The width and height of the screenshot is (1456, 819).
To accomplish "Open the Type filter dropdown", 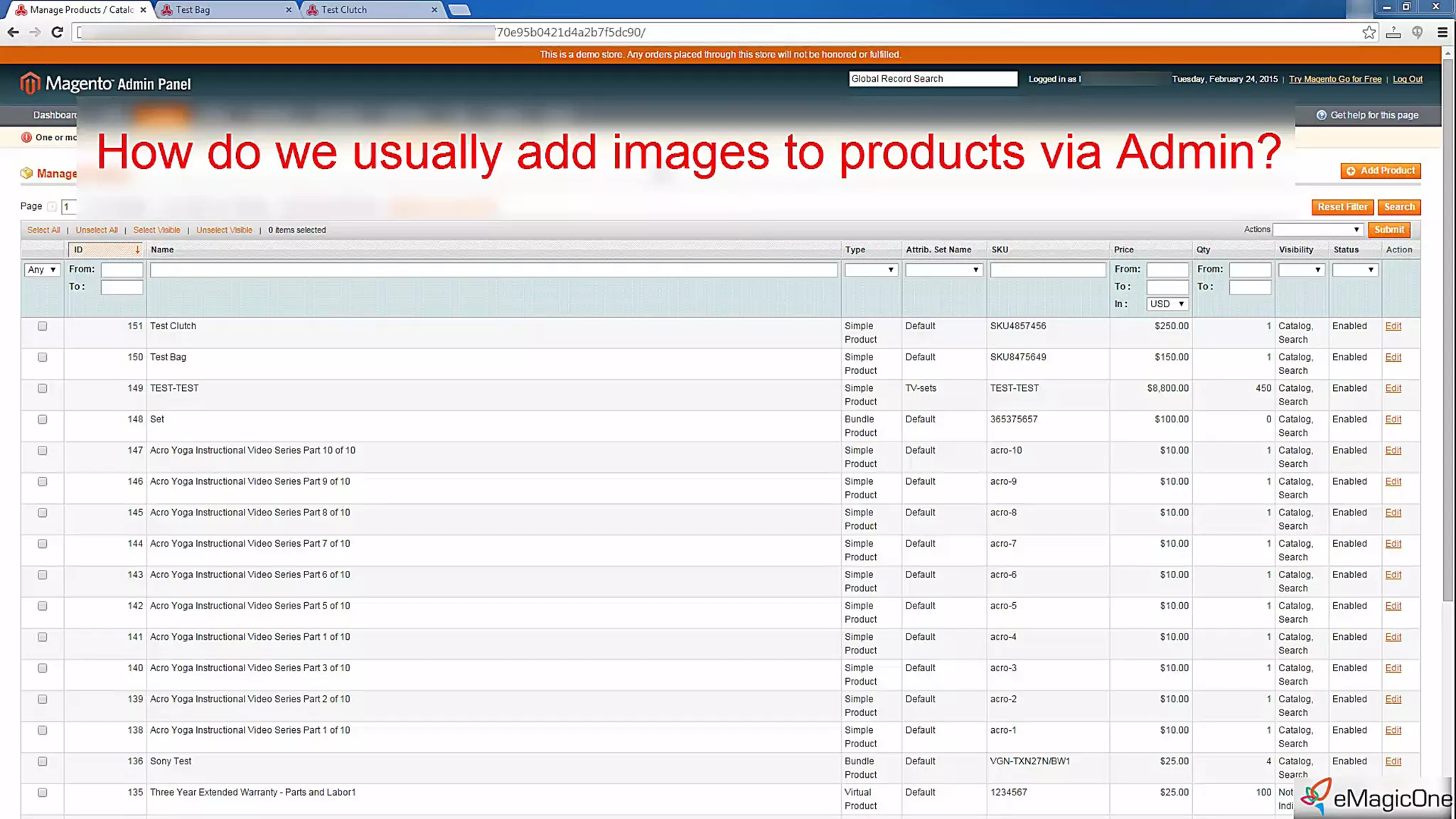I will tap(870, 270).
